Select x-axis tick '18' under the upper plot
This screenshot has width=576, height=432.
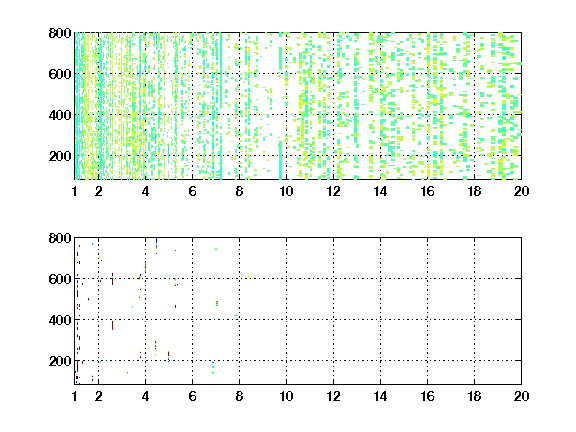(474, 191)
